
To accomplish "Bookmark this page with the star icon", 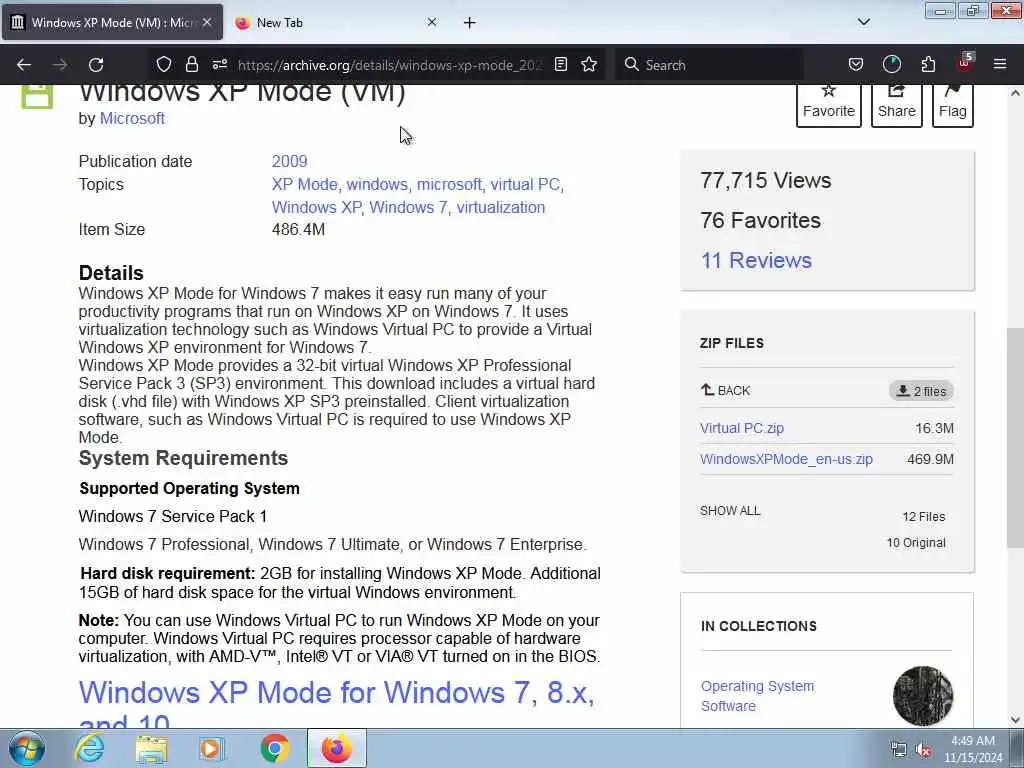I will coord(589,65).
